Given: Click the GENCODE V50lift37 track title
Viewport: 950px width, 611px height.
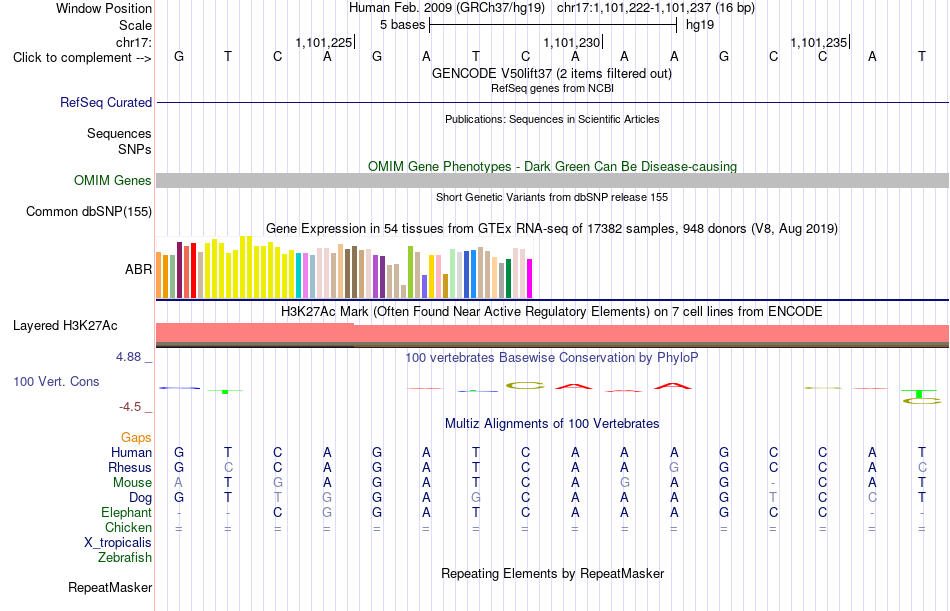Looking at the screenshot, I should [x=551, y=73].
